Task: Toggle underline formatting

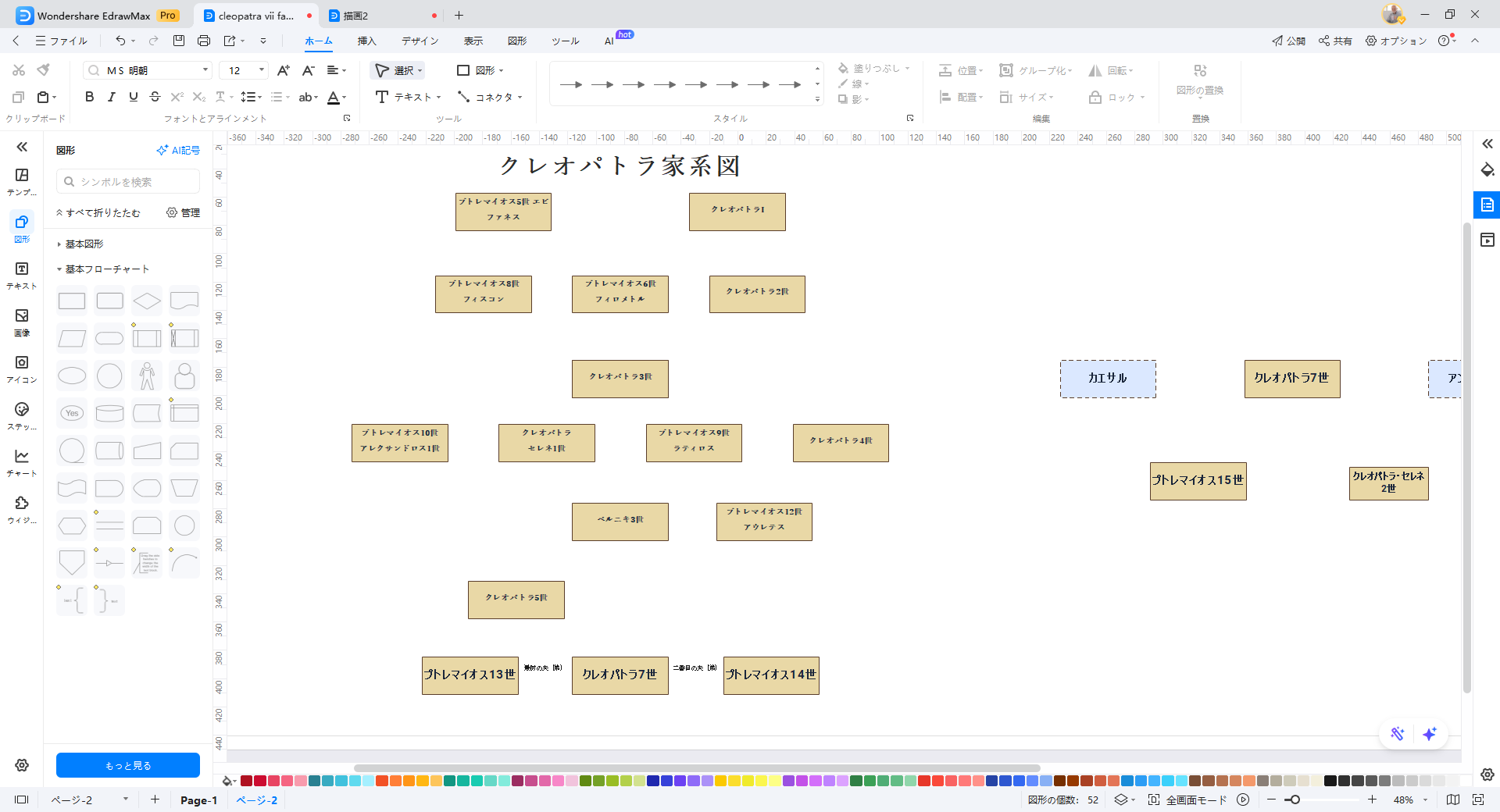Action: [133, 97]
